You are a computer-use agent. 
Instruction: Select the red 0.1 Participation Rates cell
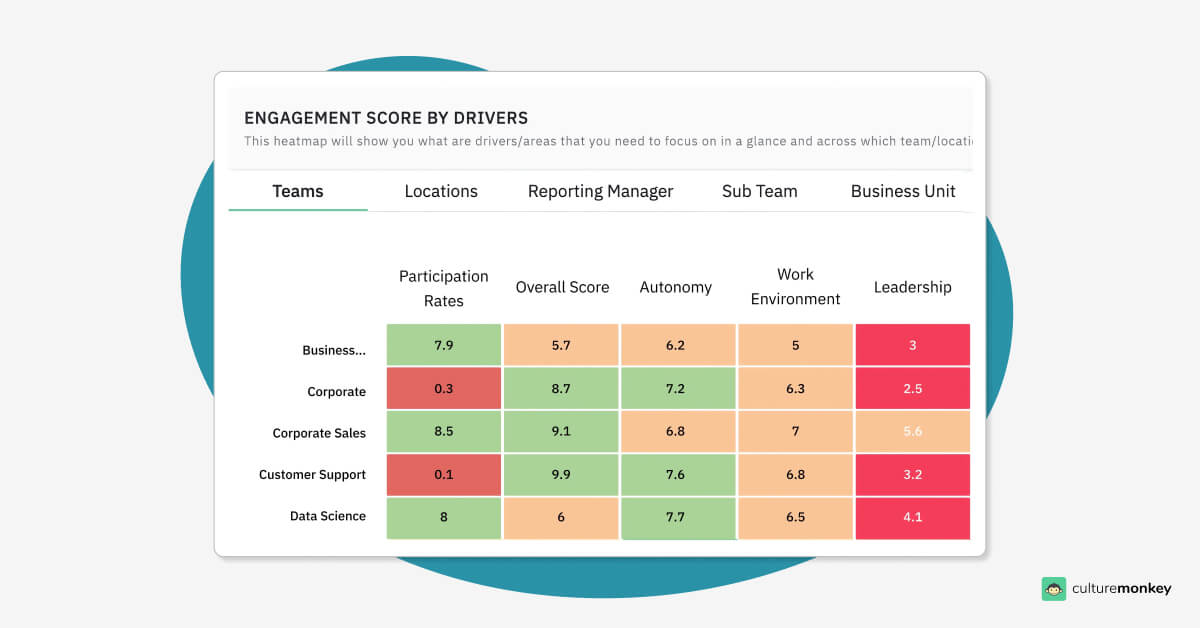tap(443, 474)
